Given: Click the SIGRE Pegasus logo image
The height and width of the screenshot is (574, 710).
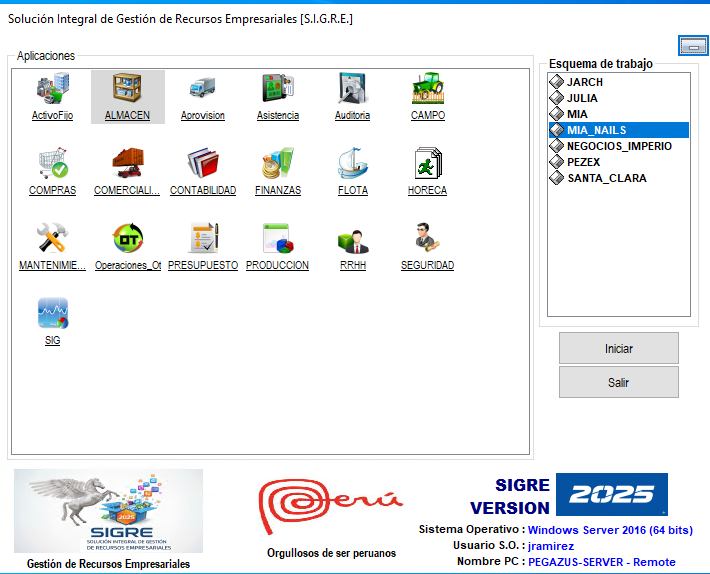Looking at the screenshot, I should click(109, 510).
